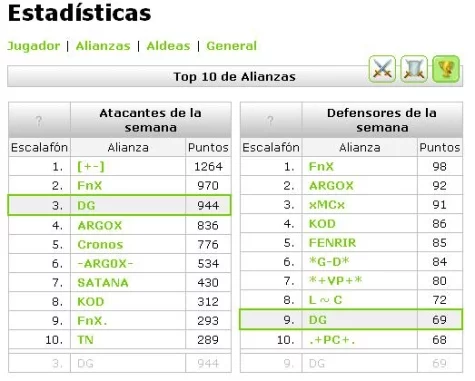This screenshot has height=381, width=475.
Task: Open the FENRIR alliance link
Action: [332, 243]
